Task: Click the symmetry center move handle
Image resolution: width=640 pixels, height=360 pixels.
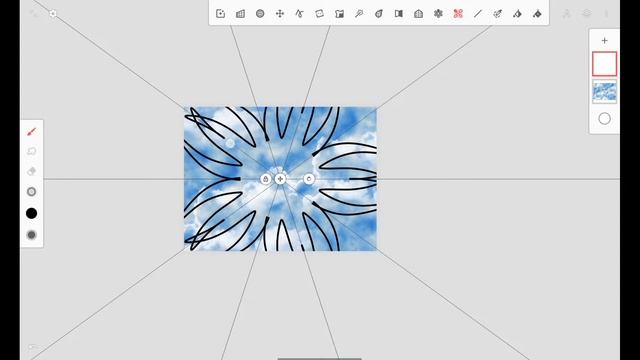Action: (x=280, y=179)
